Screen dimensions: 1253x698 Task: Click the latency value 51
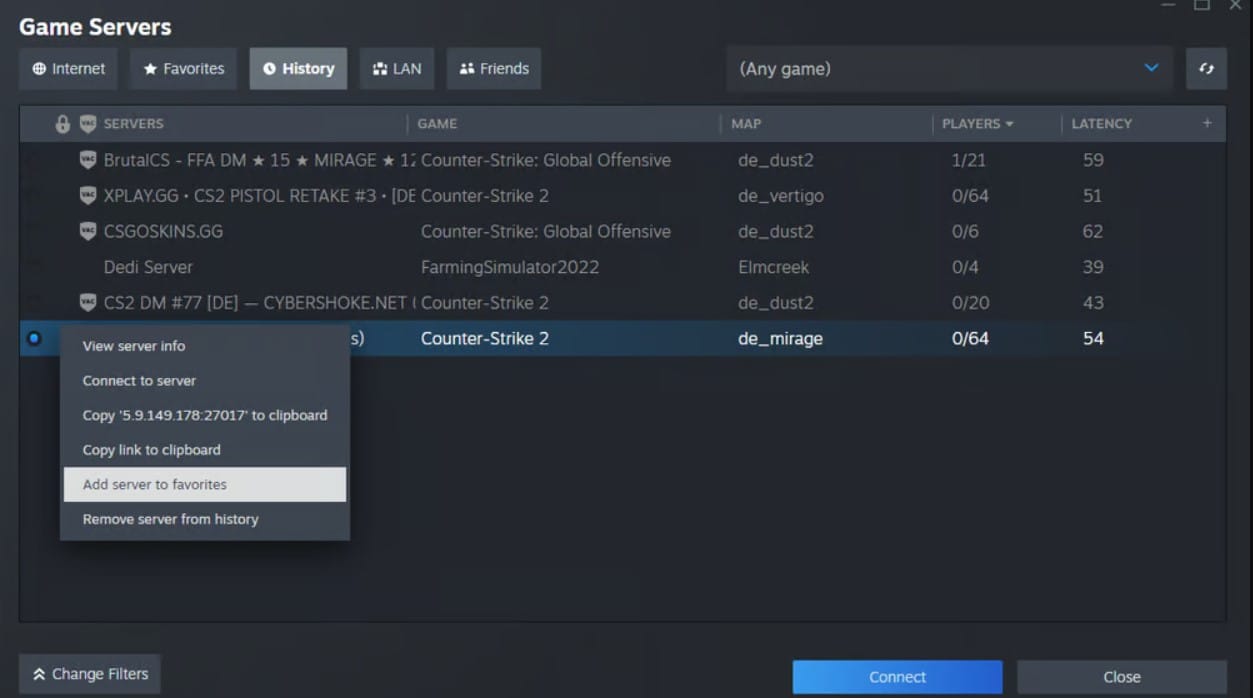pos(1092,195)
